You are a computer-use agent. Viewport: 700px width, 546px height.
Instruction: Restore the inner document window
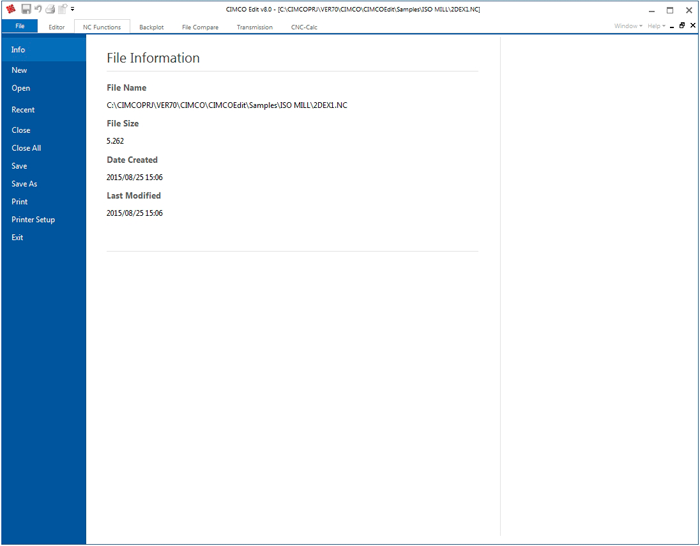coord(682,25)
